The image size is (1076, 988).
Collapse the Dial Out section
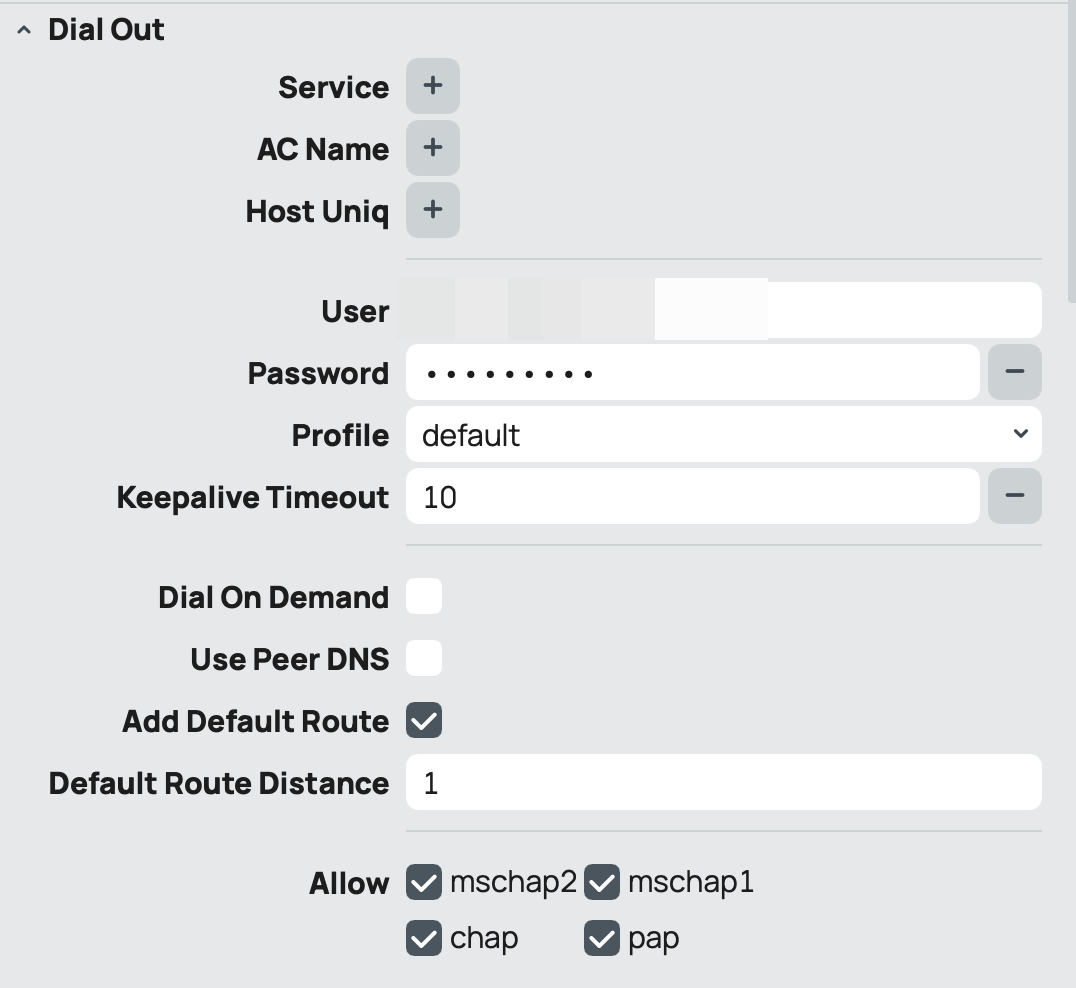coord(24,31)
